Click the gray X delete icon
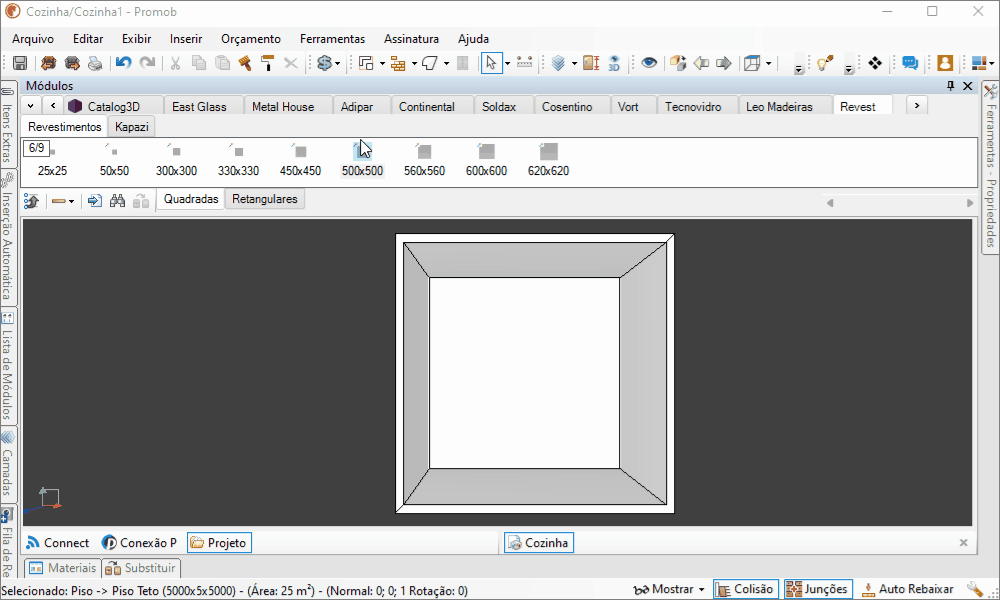This screenshot has width=1000, height=600. pyautogui.click(x=291, y=63)
